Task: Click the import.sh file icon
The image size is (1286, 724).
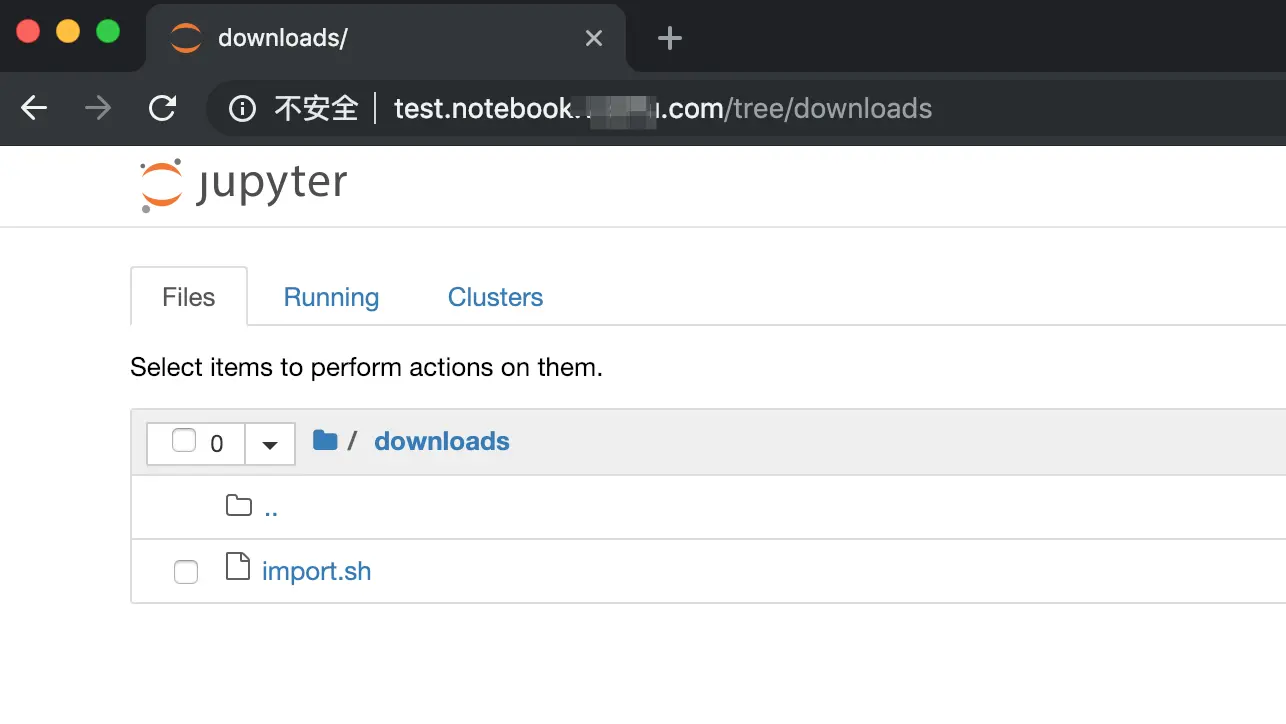Action: coord(238,567)
